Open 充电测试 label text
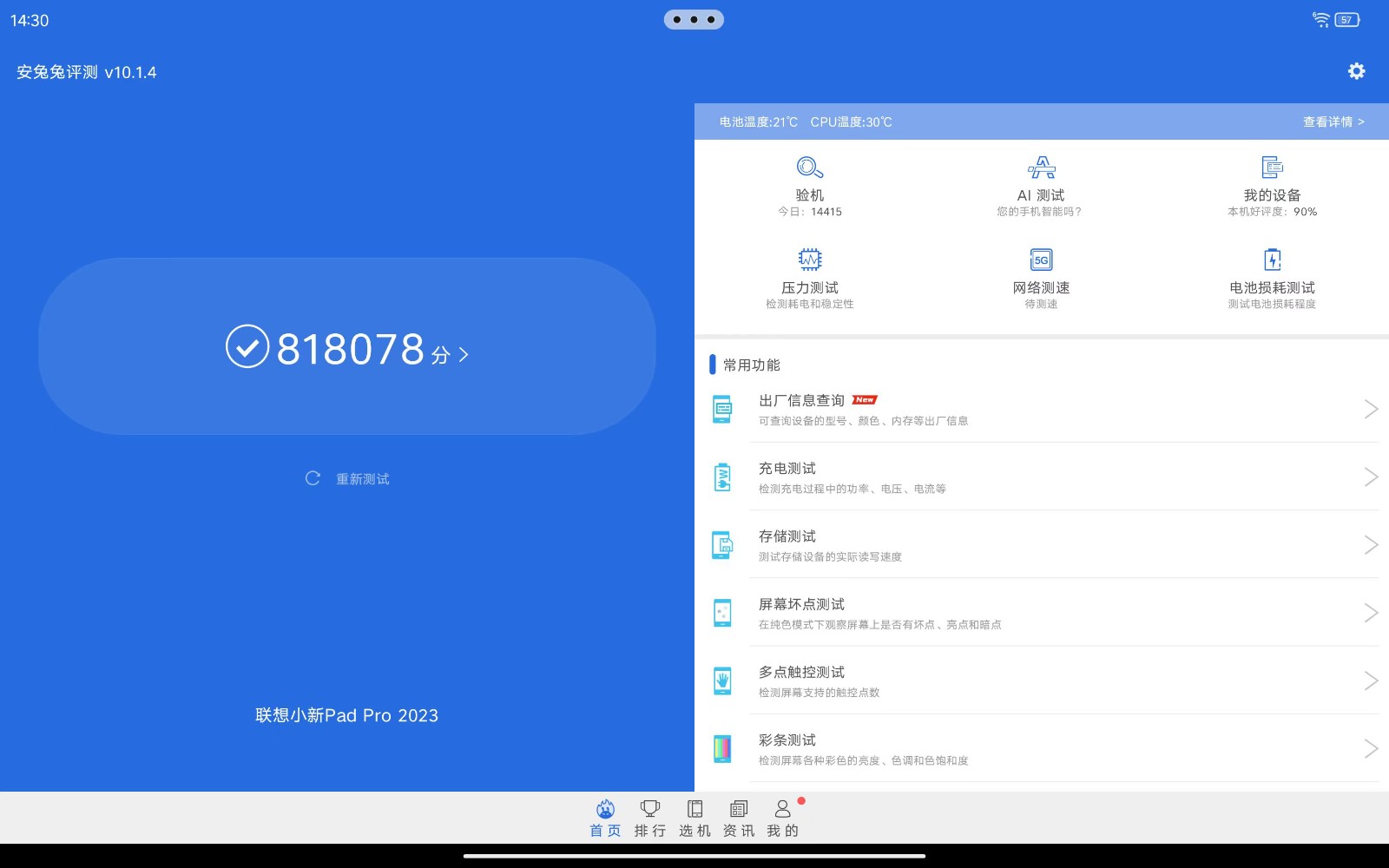 click(x=787, y=468)
